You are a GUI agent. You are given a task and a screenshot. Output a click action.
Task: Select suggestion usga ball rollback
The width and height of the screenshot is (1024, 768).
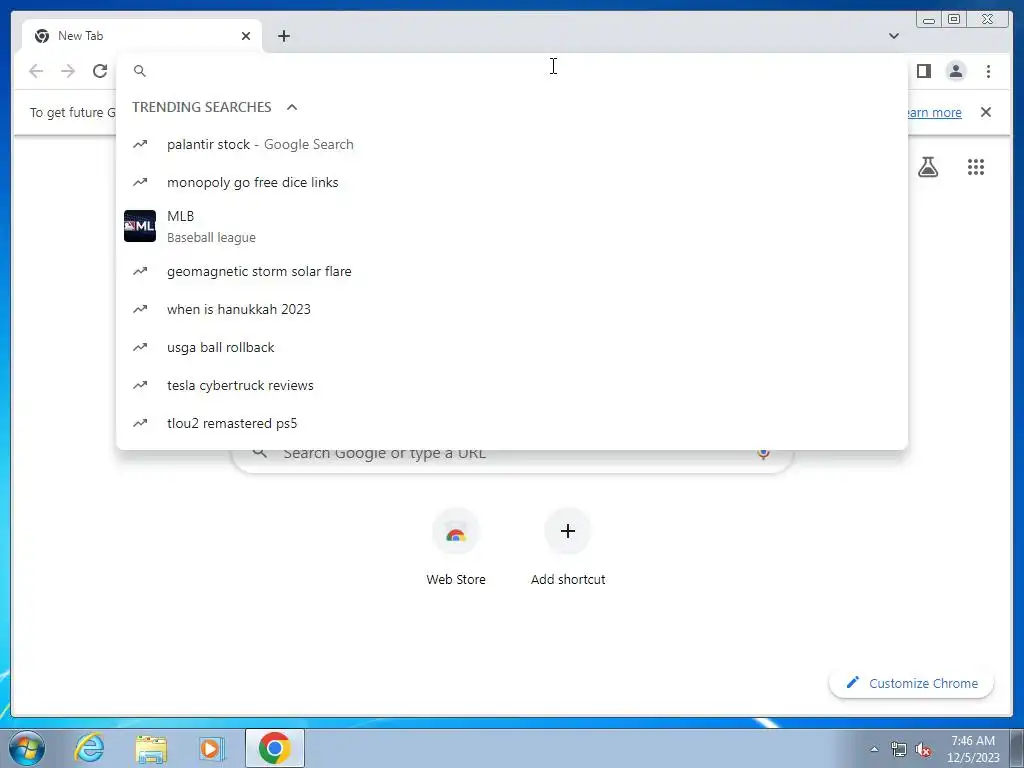511,347
